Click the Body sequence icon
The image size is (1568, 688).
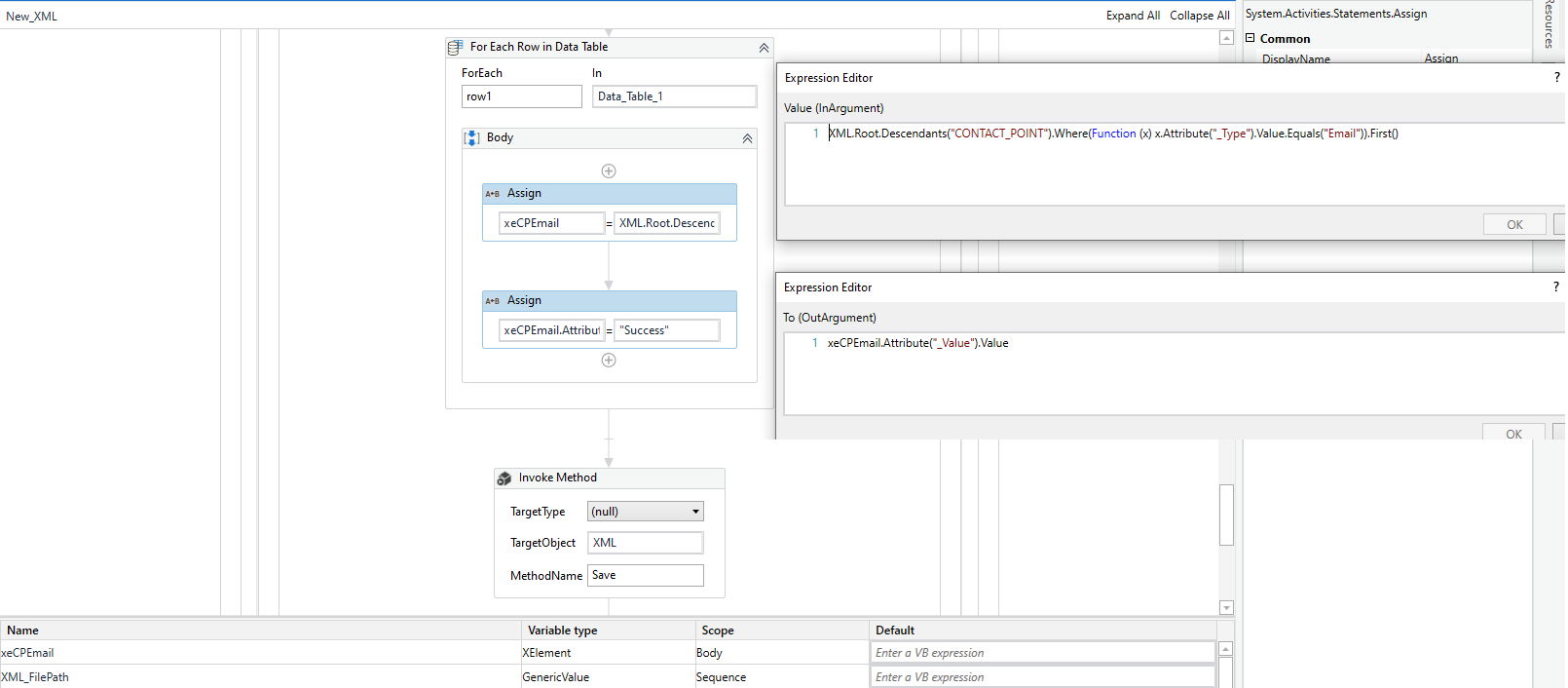tap(471, 138)
